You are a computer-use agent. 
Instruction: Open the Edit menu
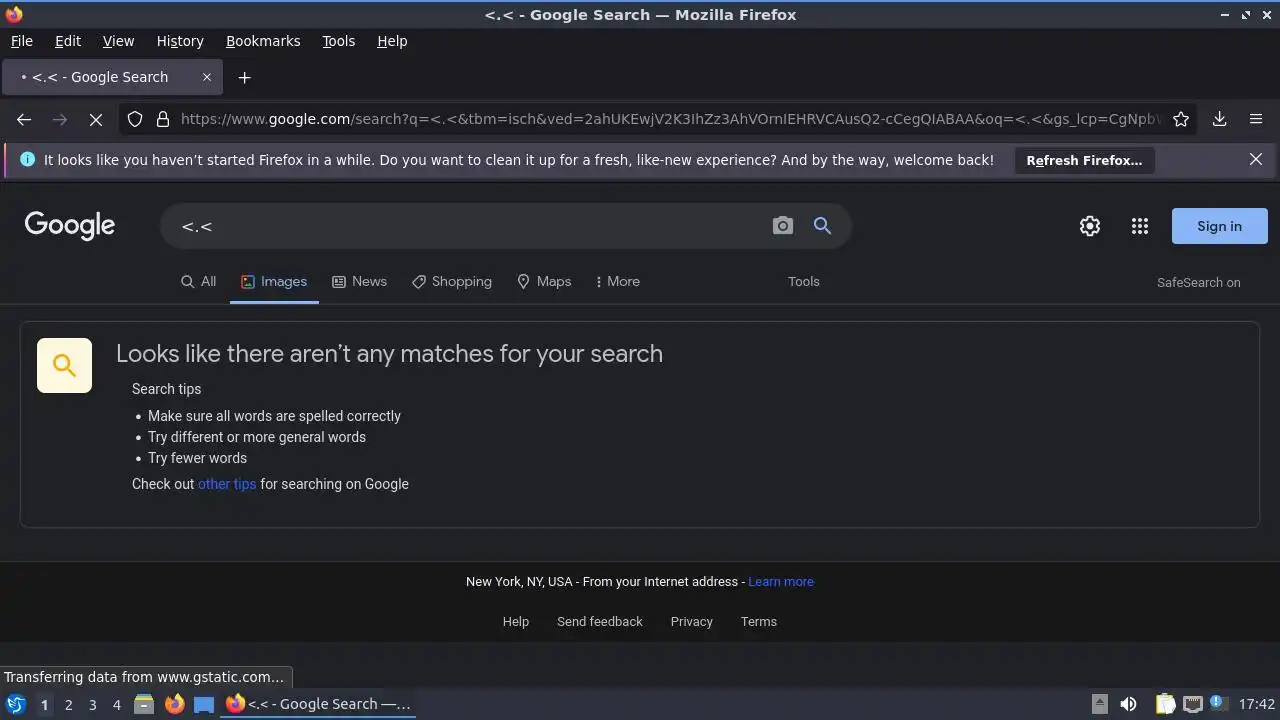[68, 41]
